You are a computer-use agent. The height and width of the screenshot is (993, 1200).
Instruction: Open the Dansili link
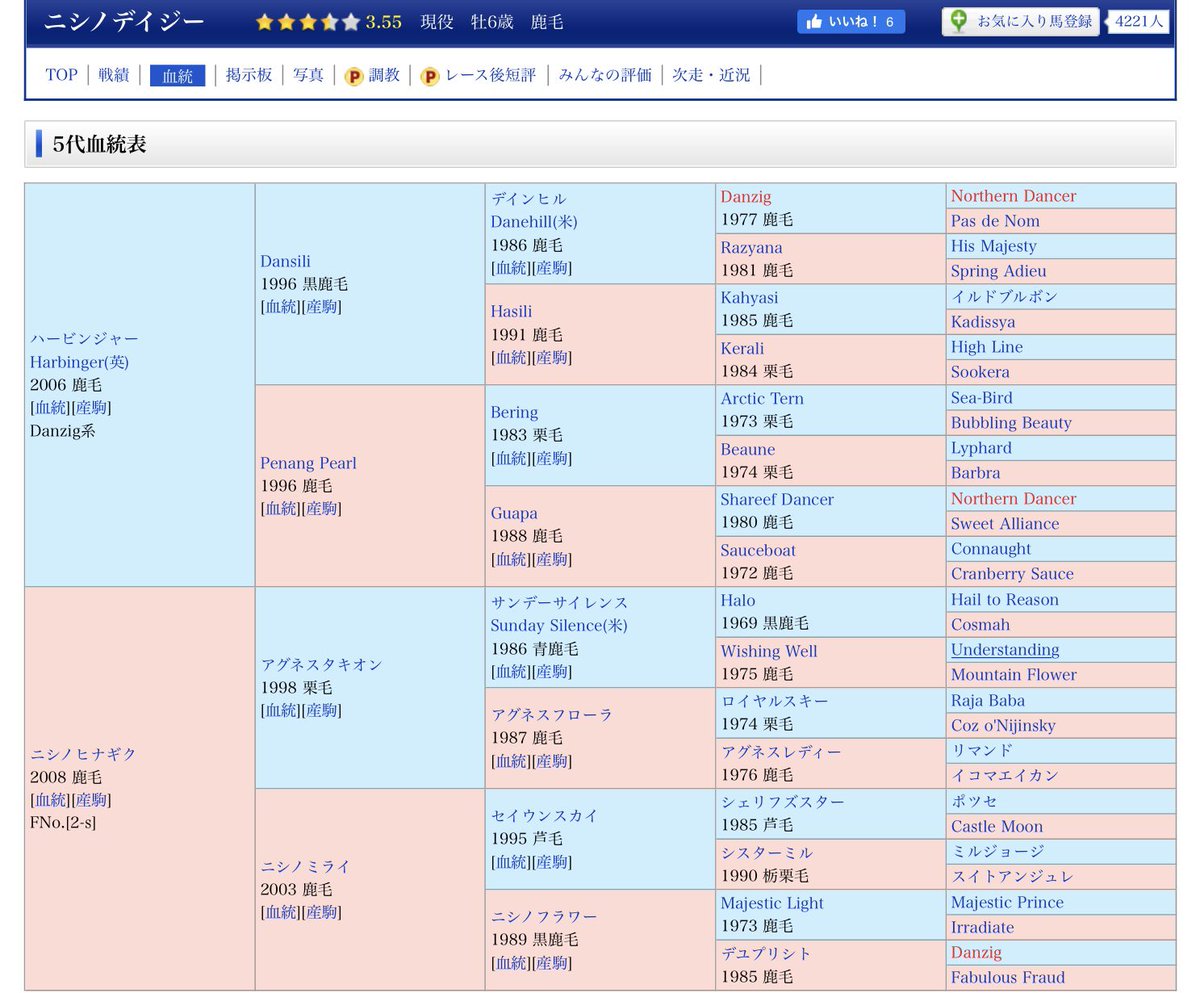pos(285,261)
